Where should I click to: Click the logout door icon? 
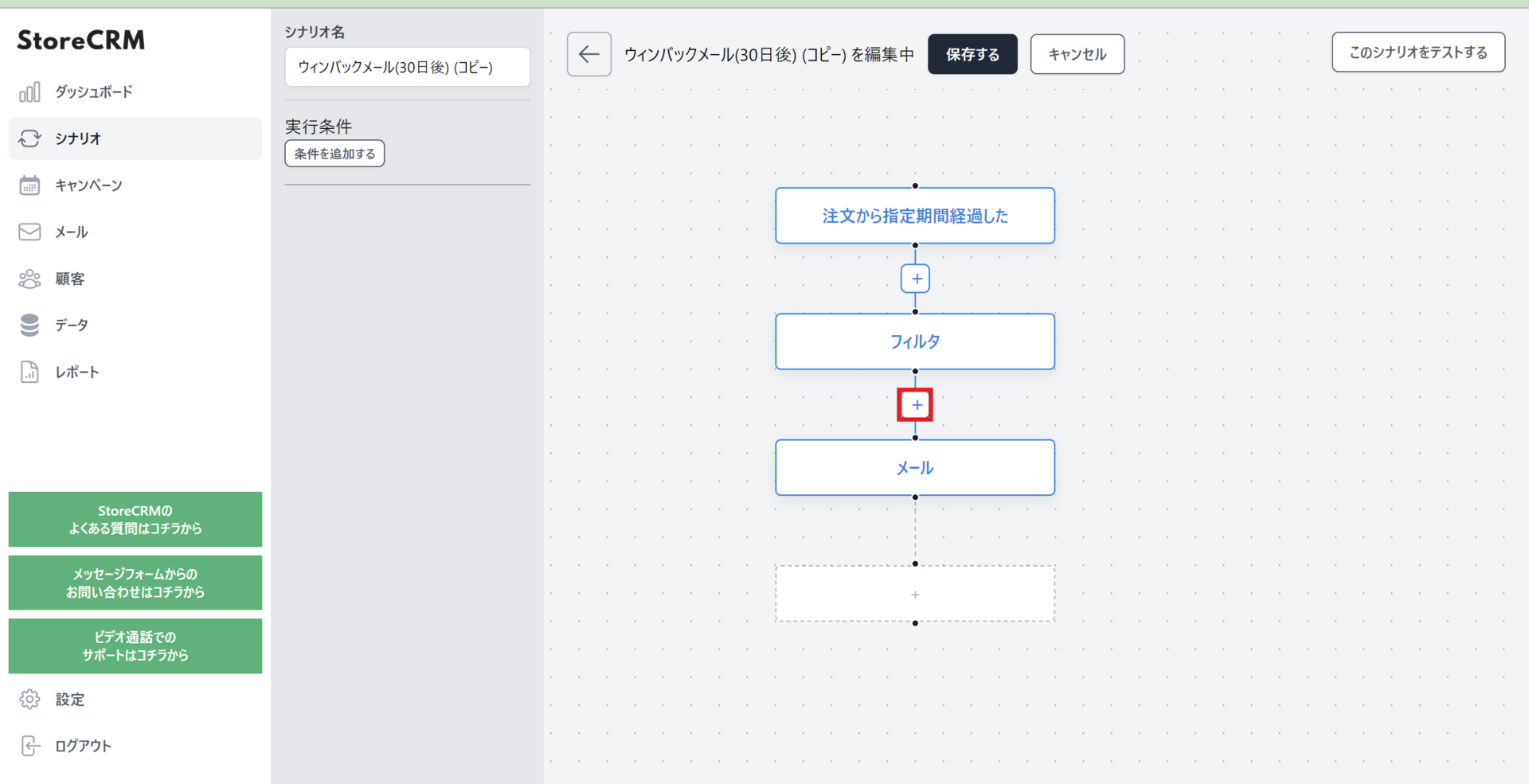(x=29, y=746)
